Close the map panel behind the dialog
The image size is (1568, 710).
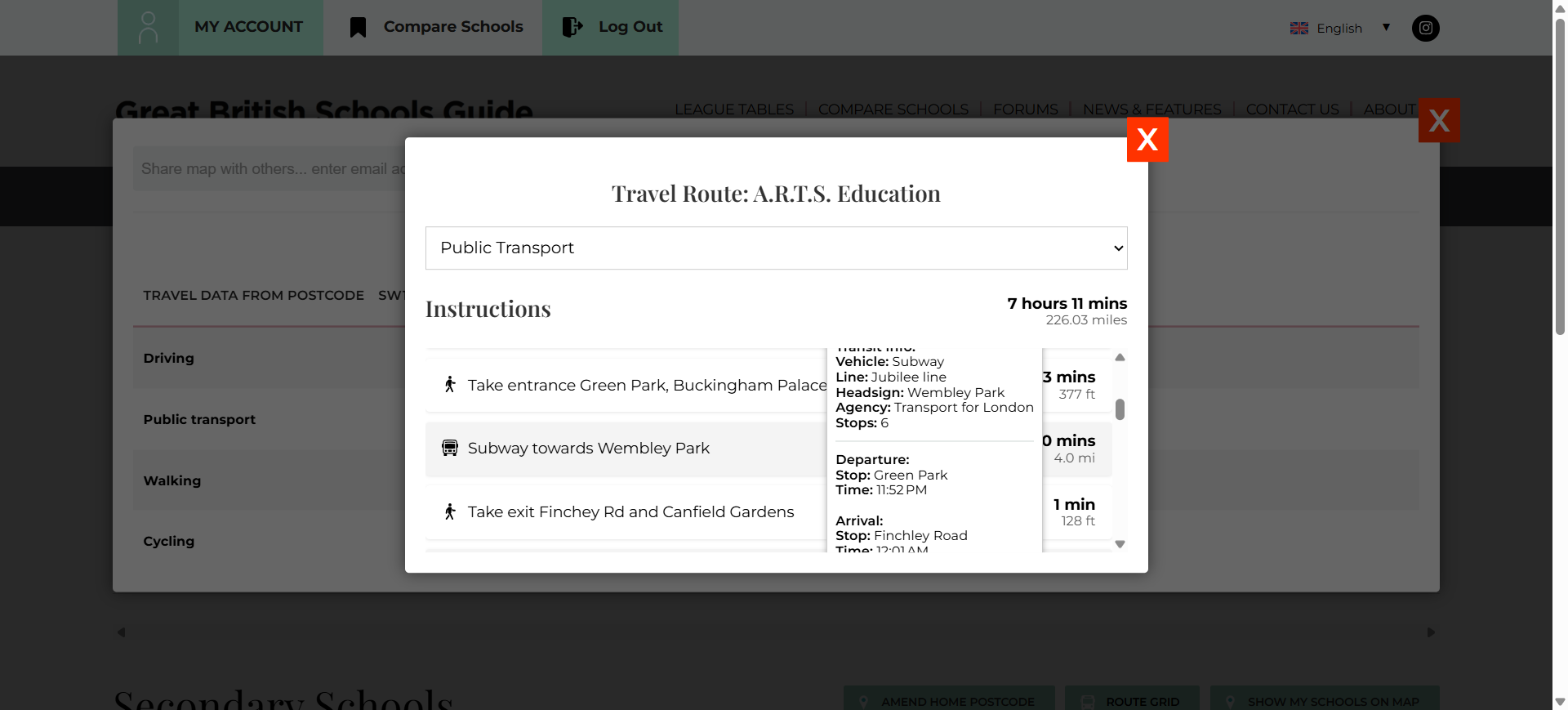coord(1439,120)
